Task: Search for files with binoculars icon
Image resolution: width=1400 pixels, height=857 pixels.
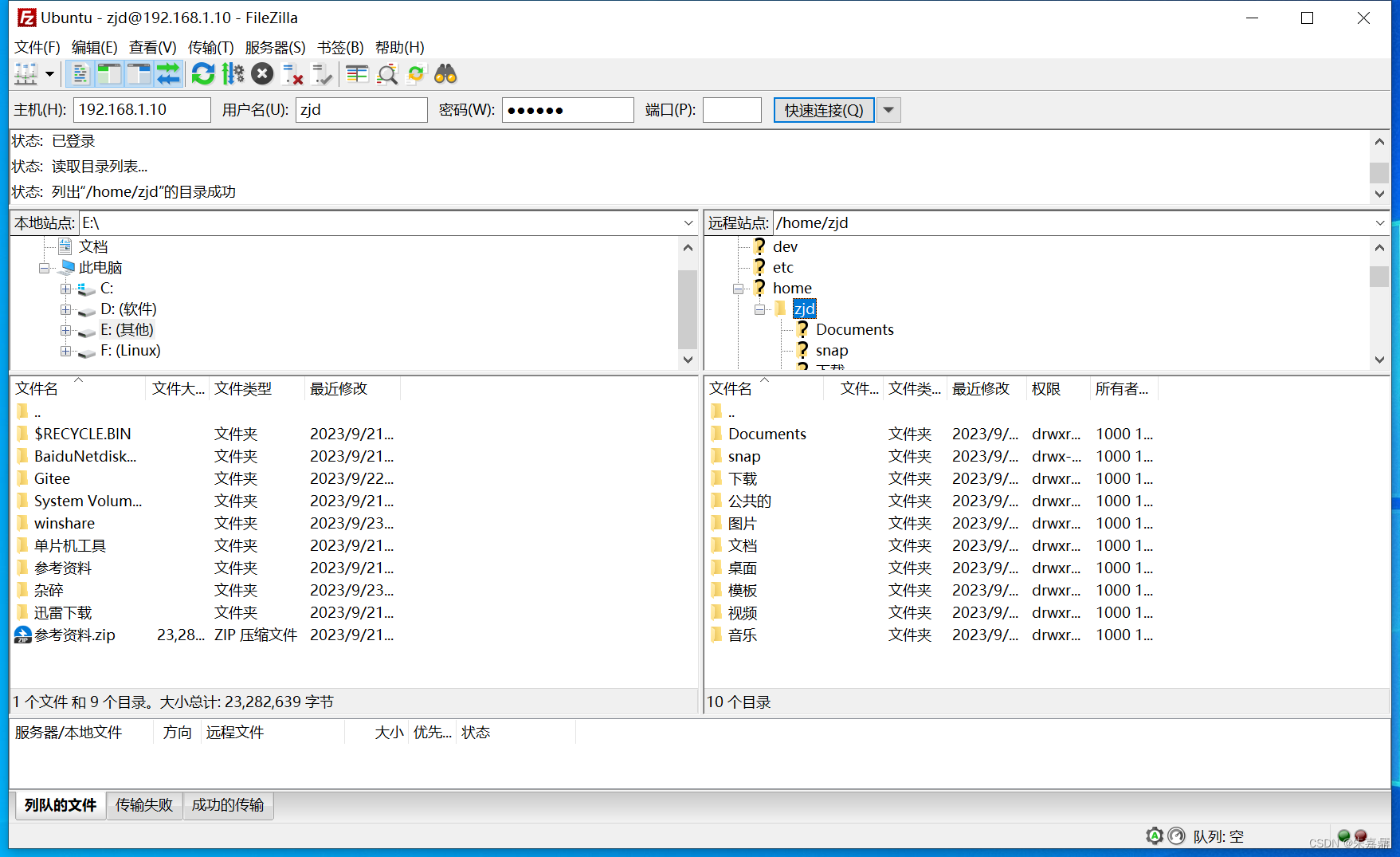Action: pos(445,74)
